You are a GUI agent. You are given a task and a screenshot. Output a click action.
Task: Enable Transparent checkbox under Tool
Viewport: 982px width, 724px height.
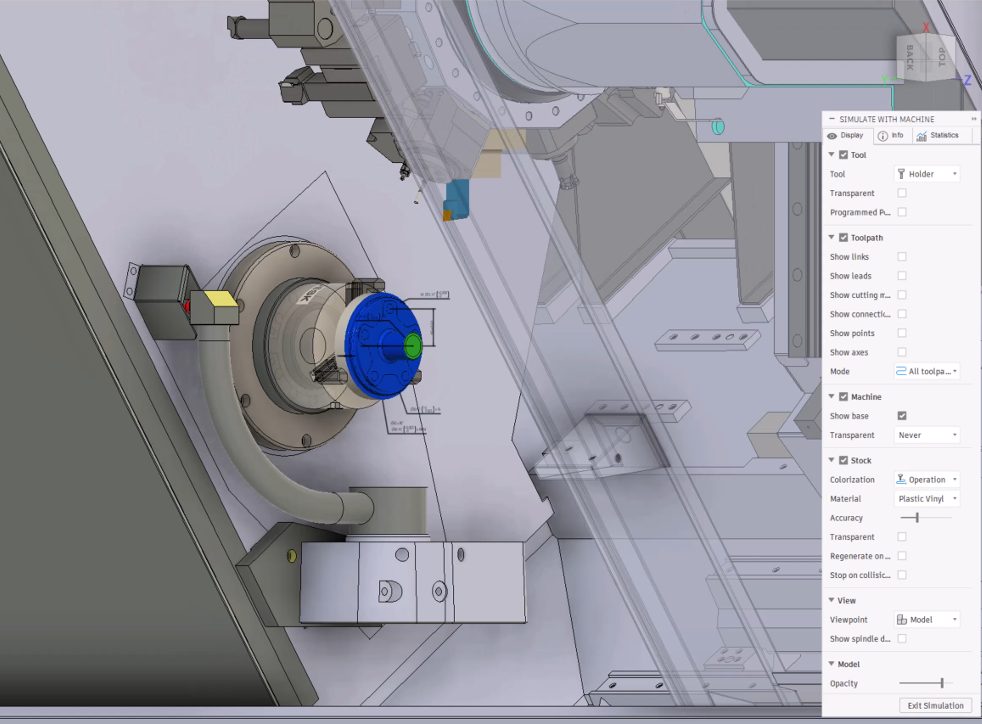(902, 193)
